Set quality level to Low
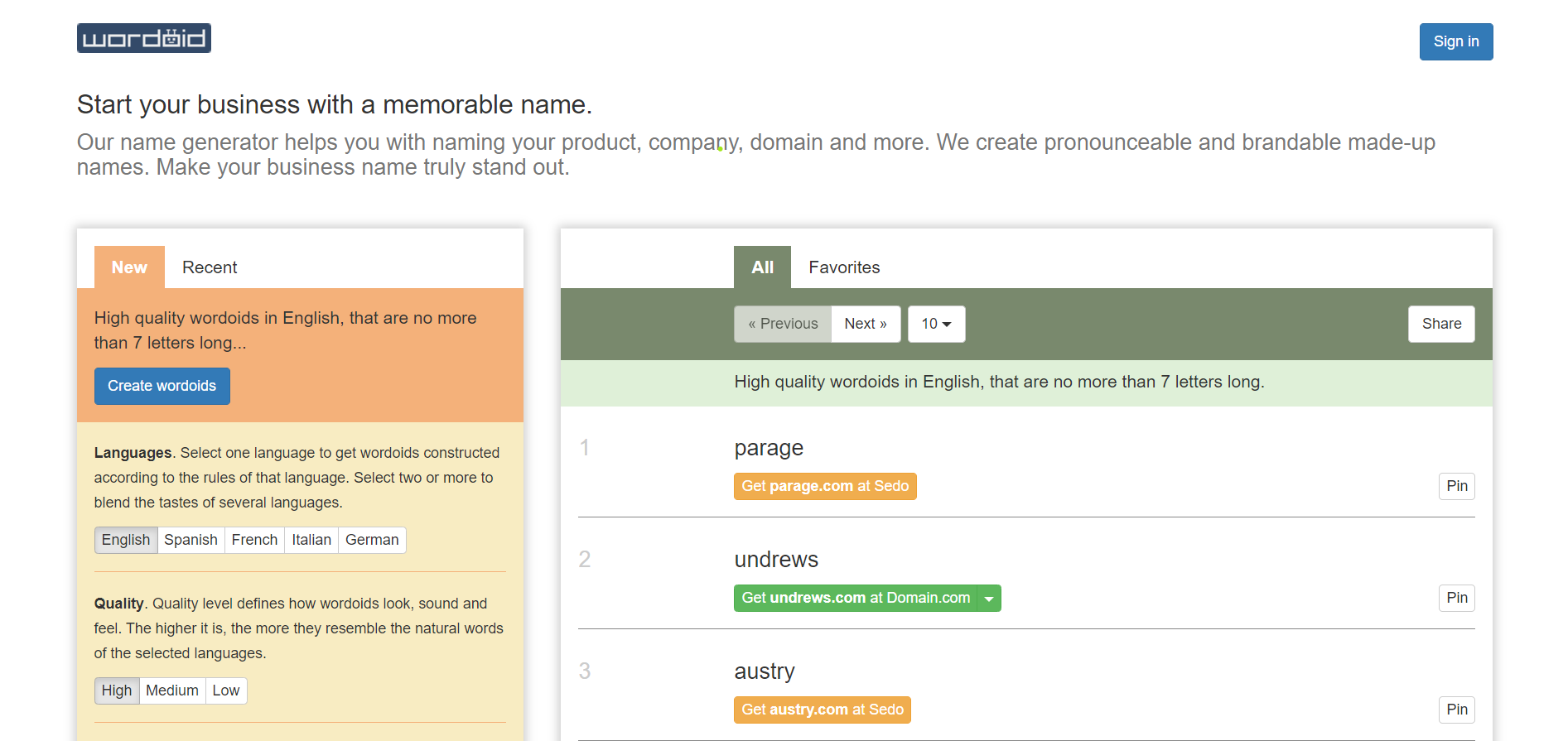Screen dimensions: 1568x741 click(225, 690)
